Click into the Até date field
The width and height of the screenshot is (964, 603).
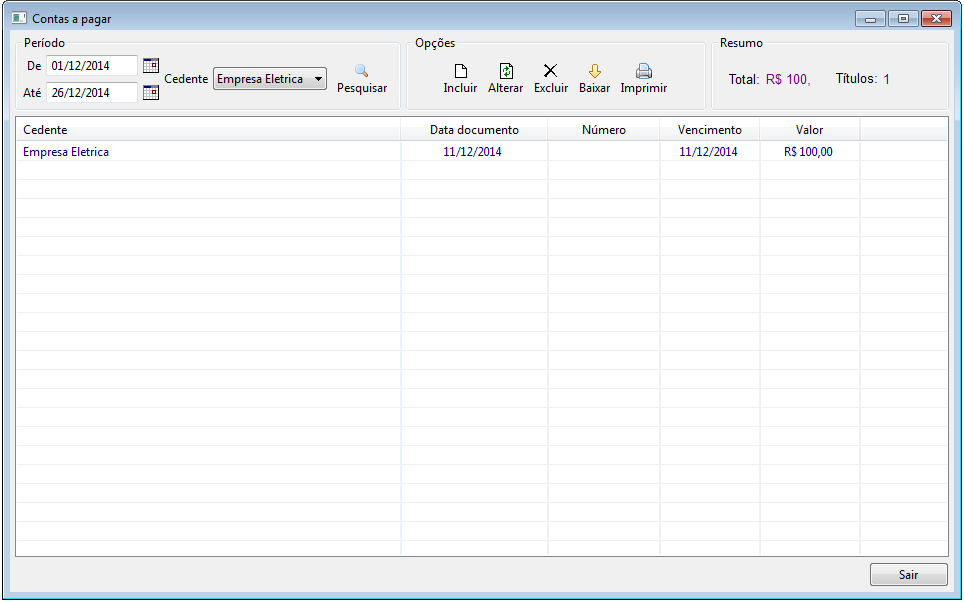[x=92, y=92]
